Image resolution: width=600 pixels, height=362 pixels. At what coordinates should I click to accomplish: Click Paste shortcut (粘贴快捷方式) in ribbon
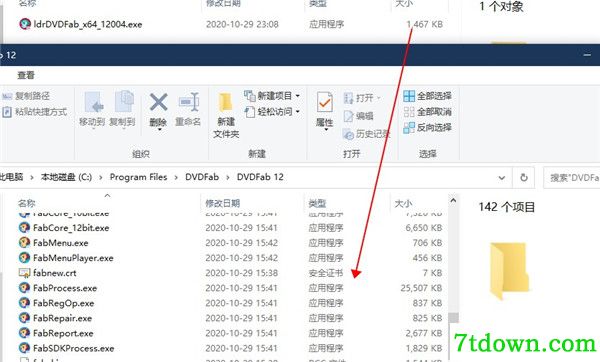34,112
